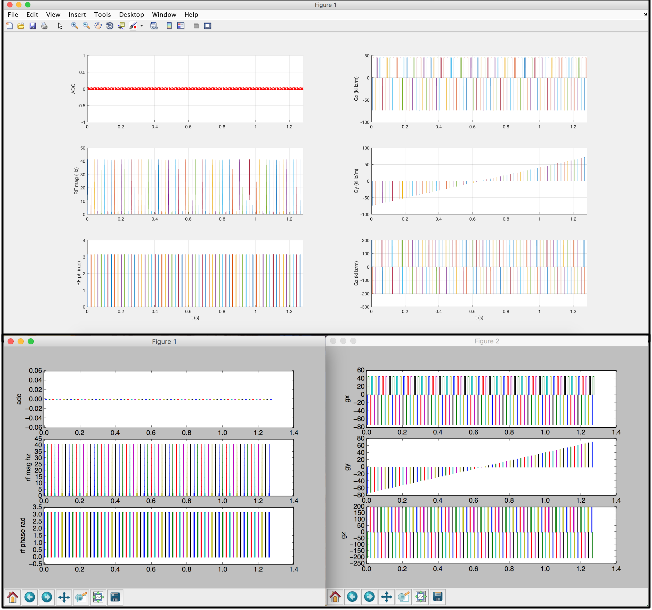The image size is (652, 610).
Task: Expand the Brush tool dropdown arrow
Action: tap(142, 26)
